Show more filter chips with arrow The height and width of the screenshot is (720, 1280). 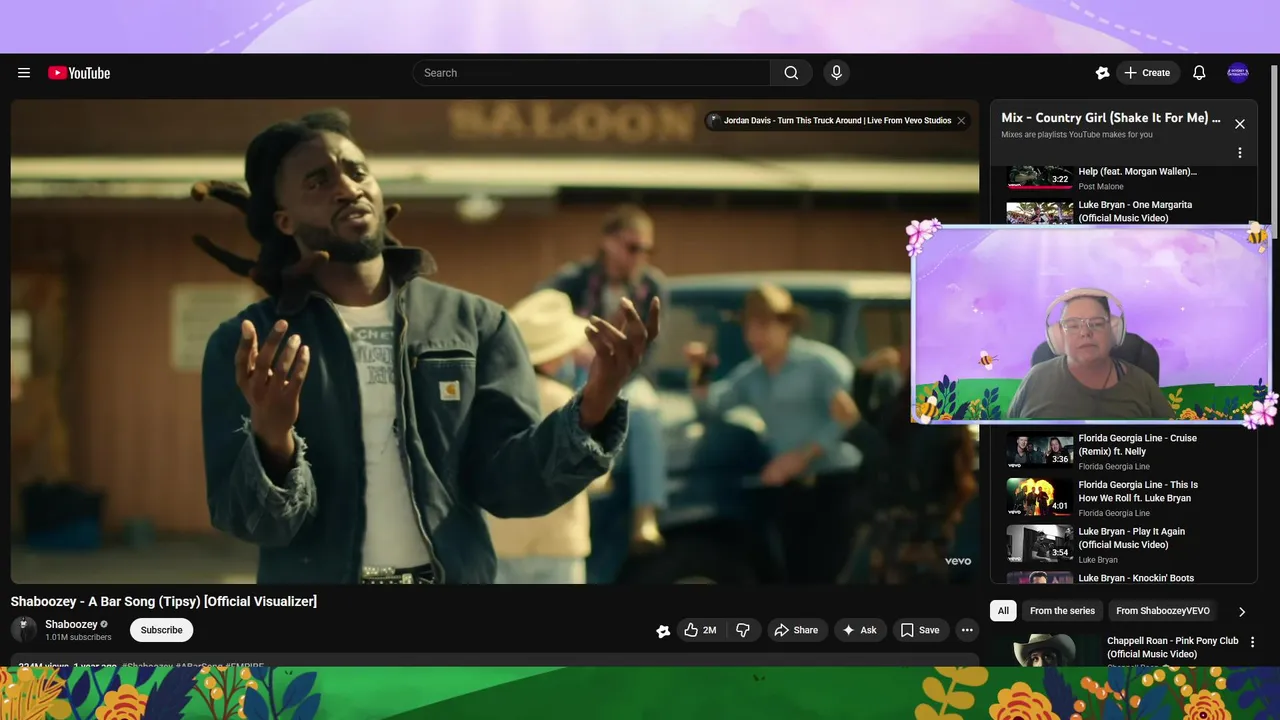1242,612
